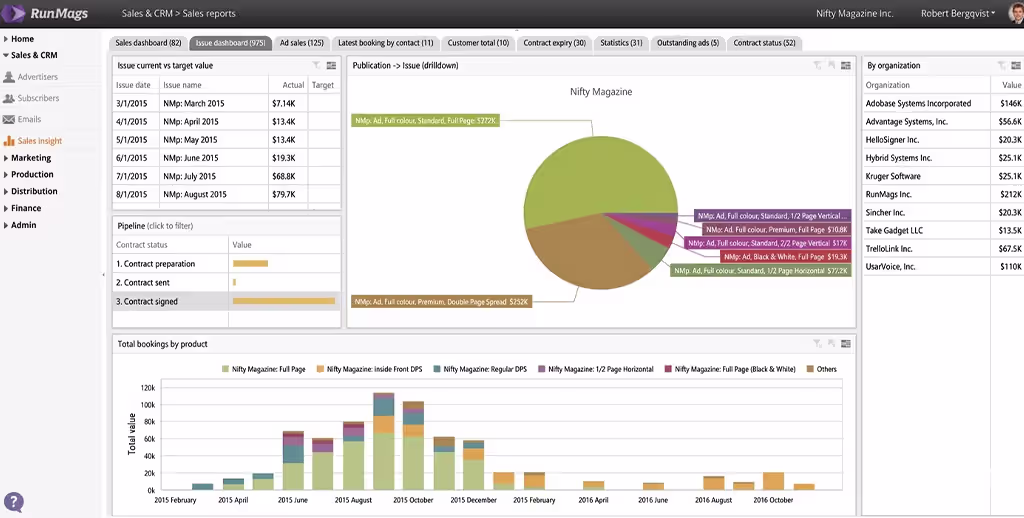Select the NMp: August 2015 issue row
Screen dimensions: 1024x518
click(x=227, y=195)
